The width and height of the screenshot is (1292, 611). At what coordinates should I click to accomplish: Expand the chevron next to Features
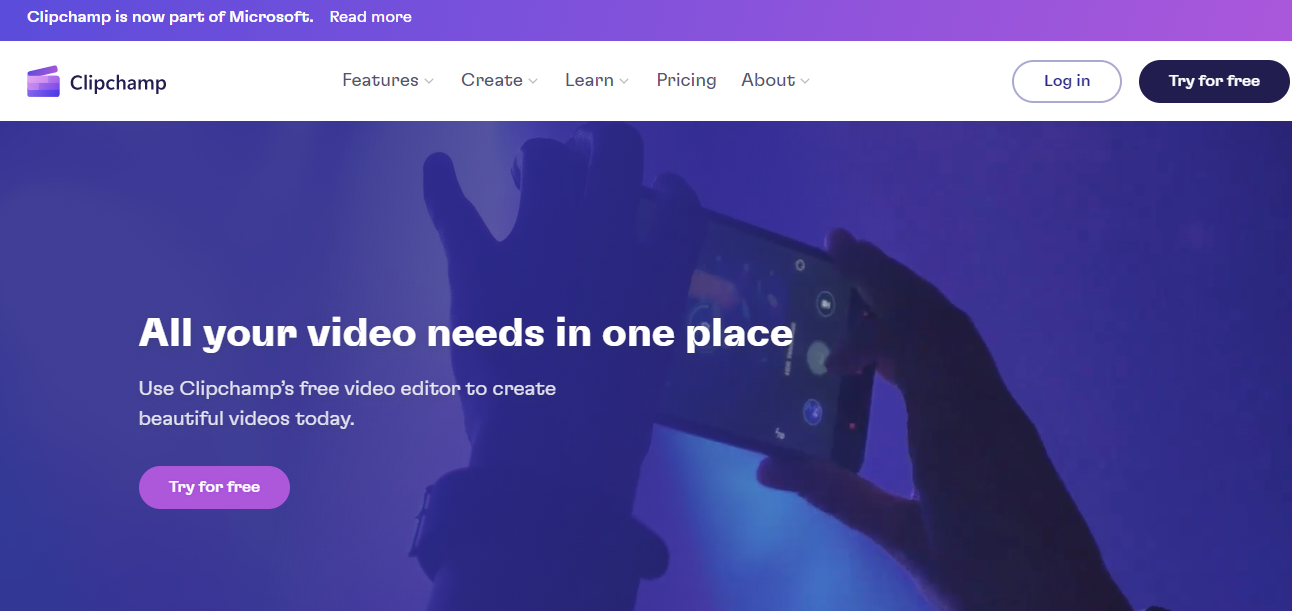tap(429, 82)
